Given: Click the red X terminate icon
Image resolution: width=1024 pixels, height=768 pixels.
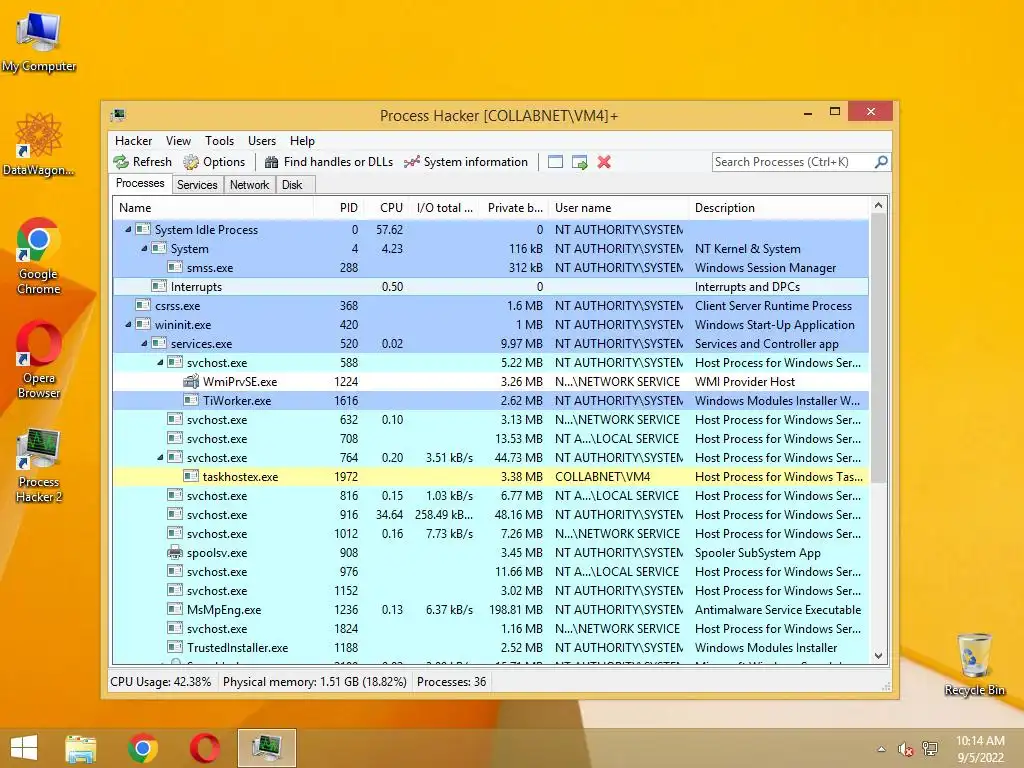Looking at the screenshot, I should 604,162.
